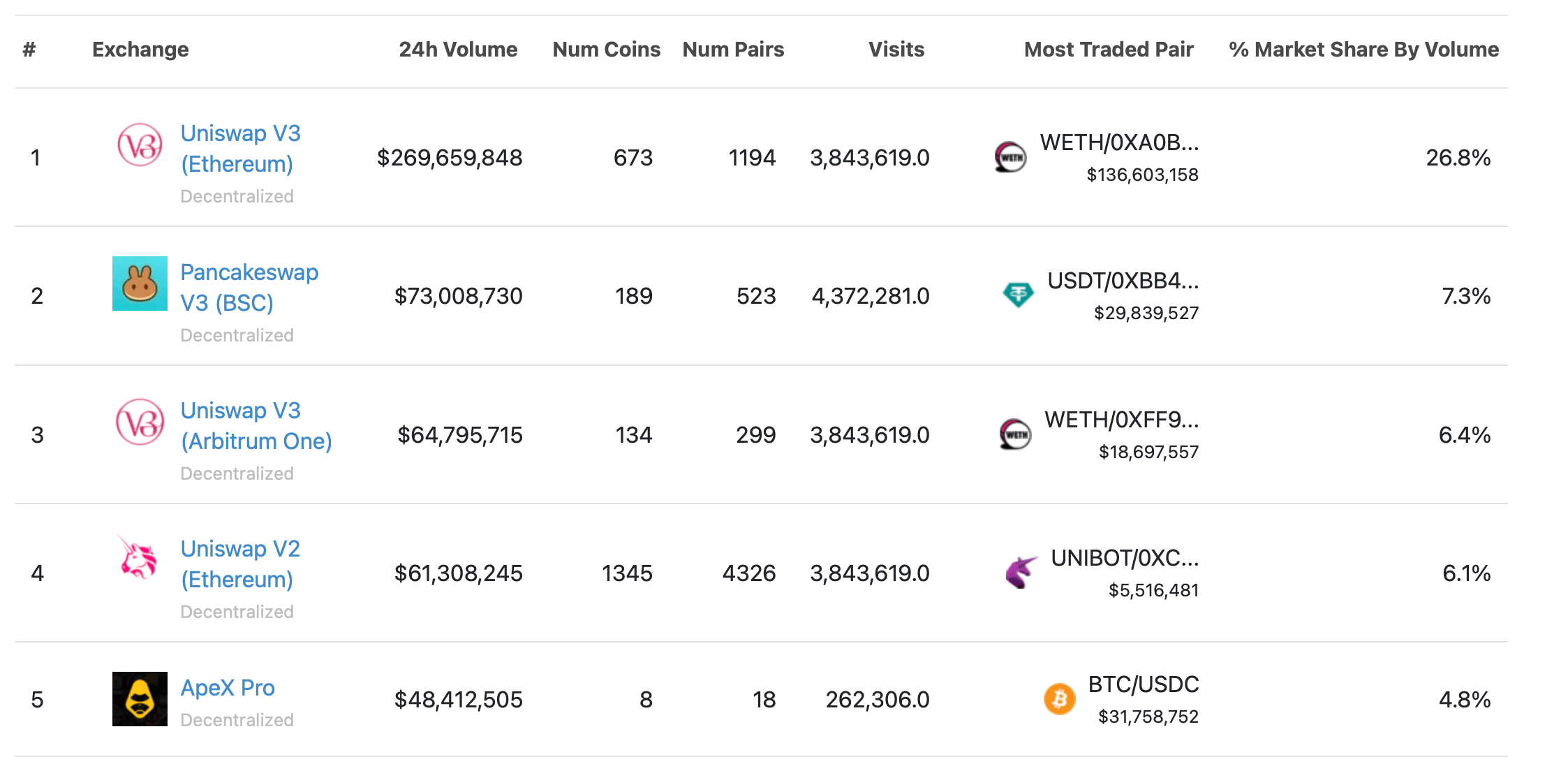
Task: Open the Uniswap V2 (Ethereum) link
Action: (240, 564)
